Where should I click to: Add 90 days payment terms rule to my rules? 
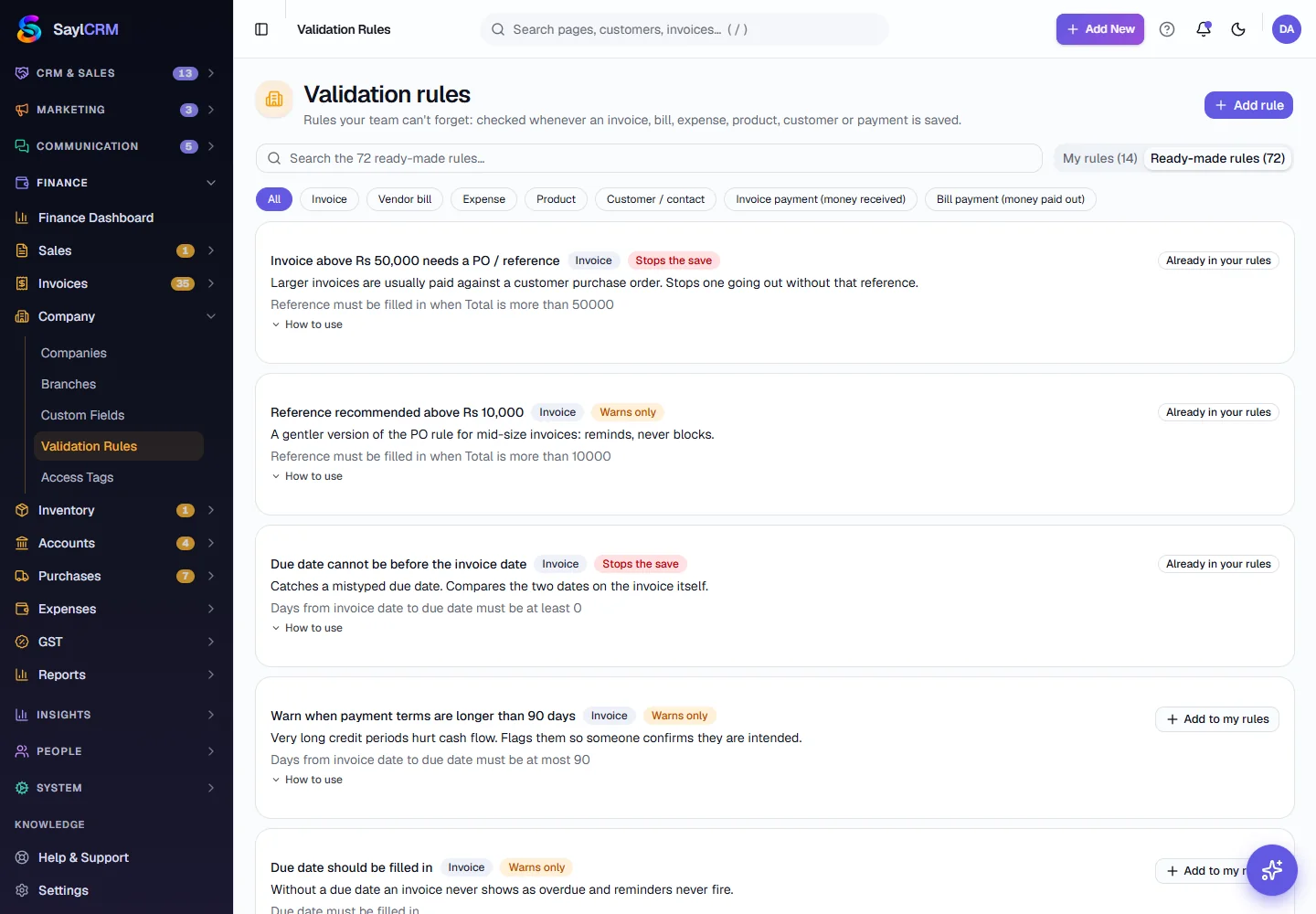[1217, 719]
